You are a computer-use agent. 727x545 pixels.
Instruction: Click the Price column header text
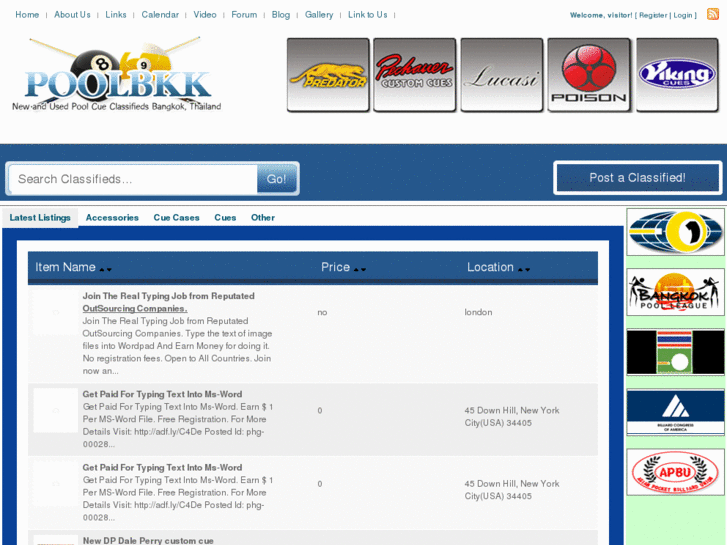[335, 267]
